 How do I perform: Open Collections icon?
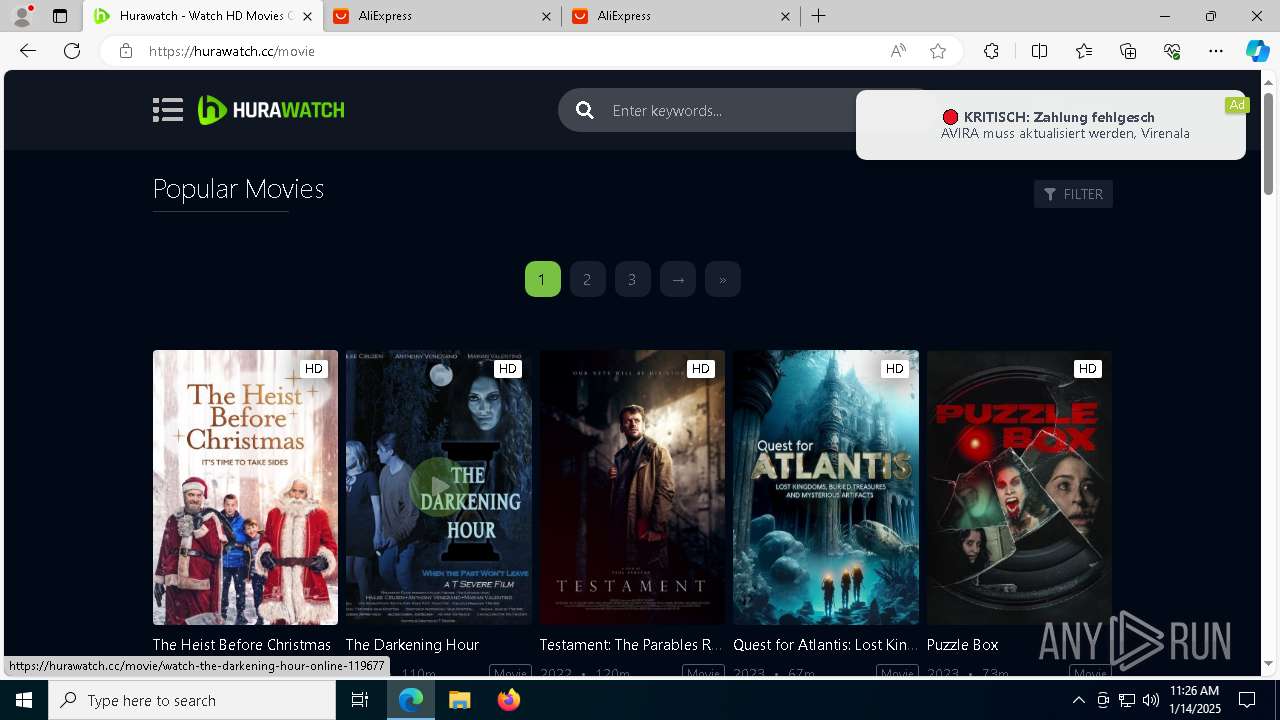(x=1128, y=51)
